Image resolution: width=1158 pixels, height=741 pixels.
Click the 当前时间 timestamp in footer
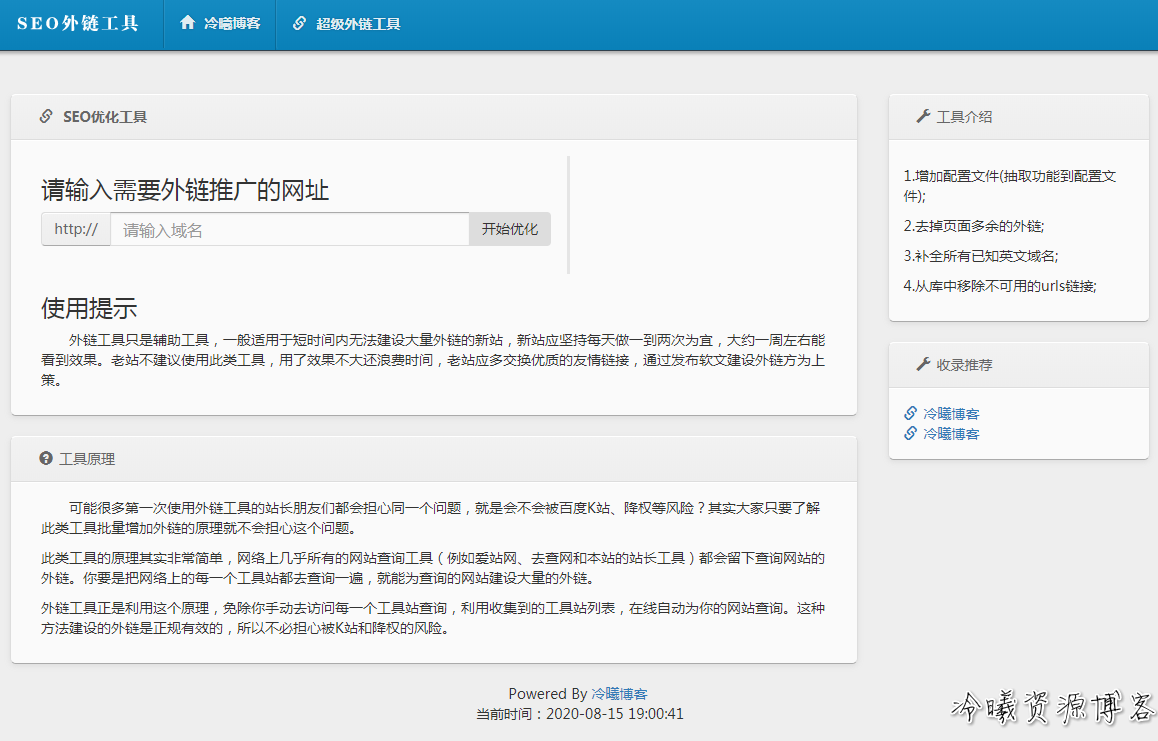580,714
